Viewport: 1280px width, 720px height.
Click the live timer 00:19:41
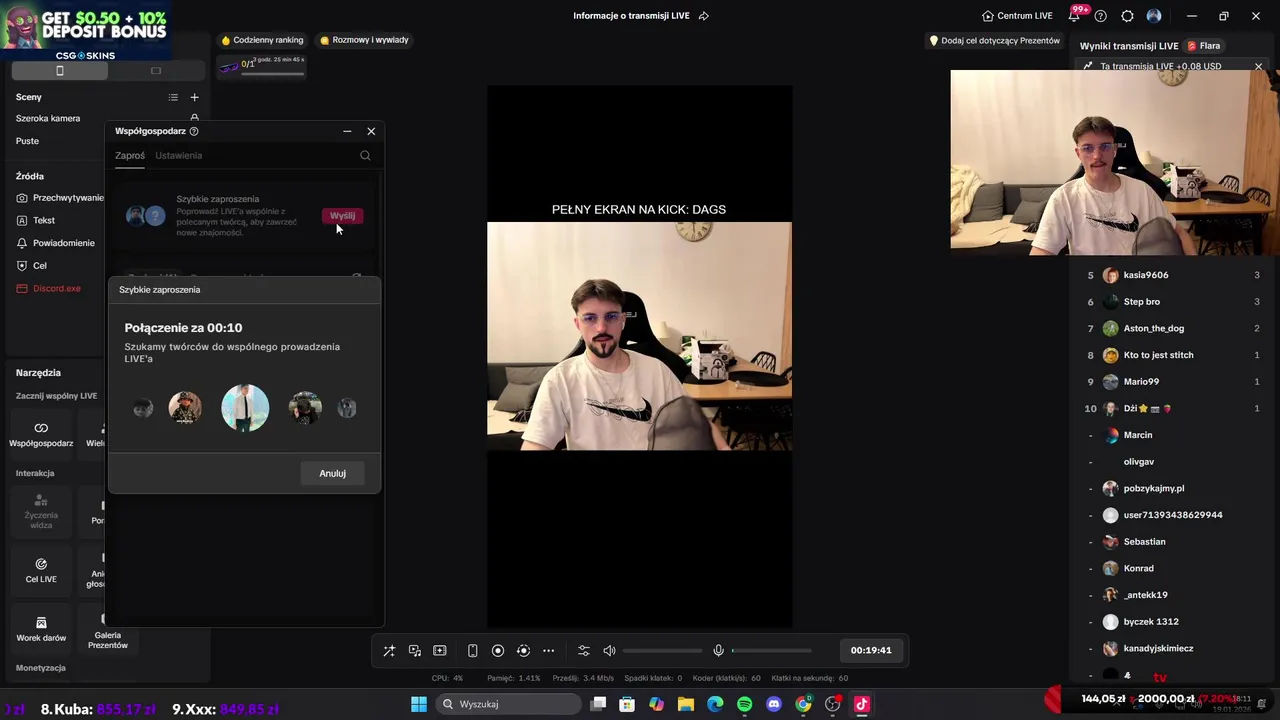coord(871,650)
